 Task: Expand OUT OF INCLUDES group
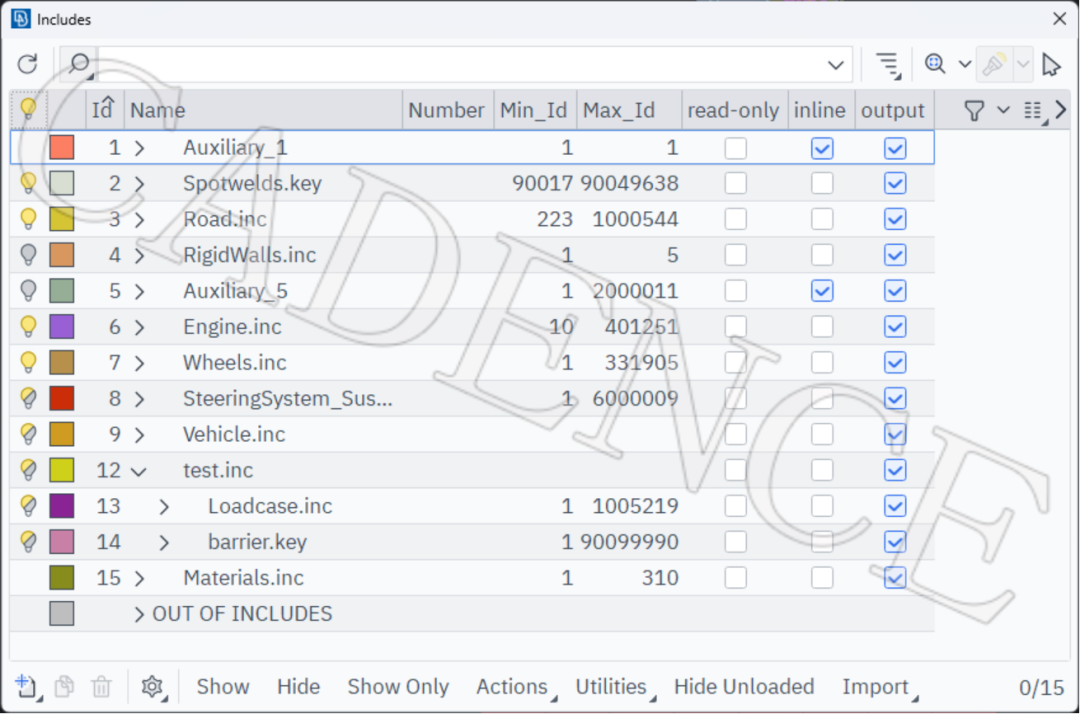[x=139, y=614]
